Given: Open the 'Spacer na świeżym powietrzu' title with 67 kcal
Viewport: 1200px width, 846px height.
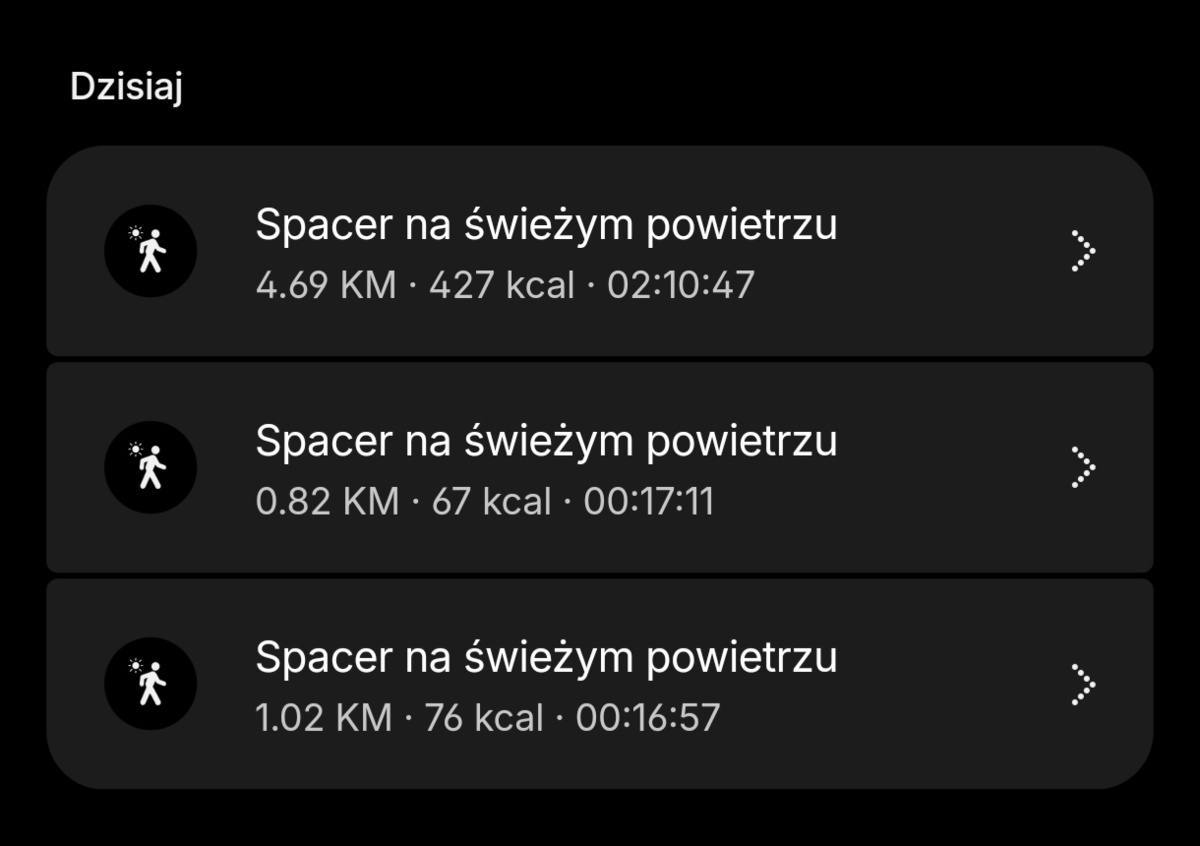Looking at the screenshot, I should (546, 441).
